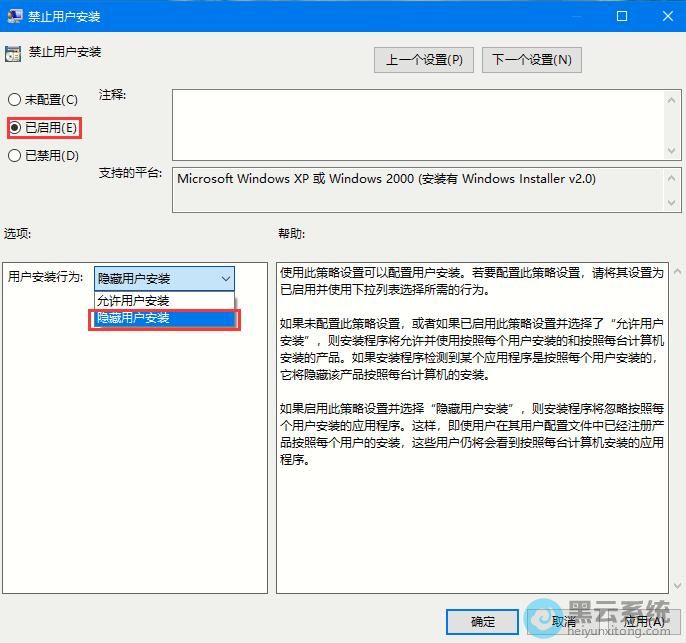Minimize the 禁止用户安装 window
The width and height of the screenshot is (686, 643).
(x=577, y=17)
